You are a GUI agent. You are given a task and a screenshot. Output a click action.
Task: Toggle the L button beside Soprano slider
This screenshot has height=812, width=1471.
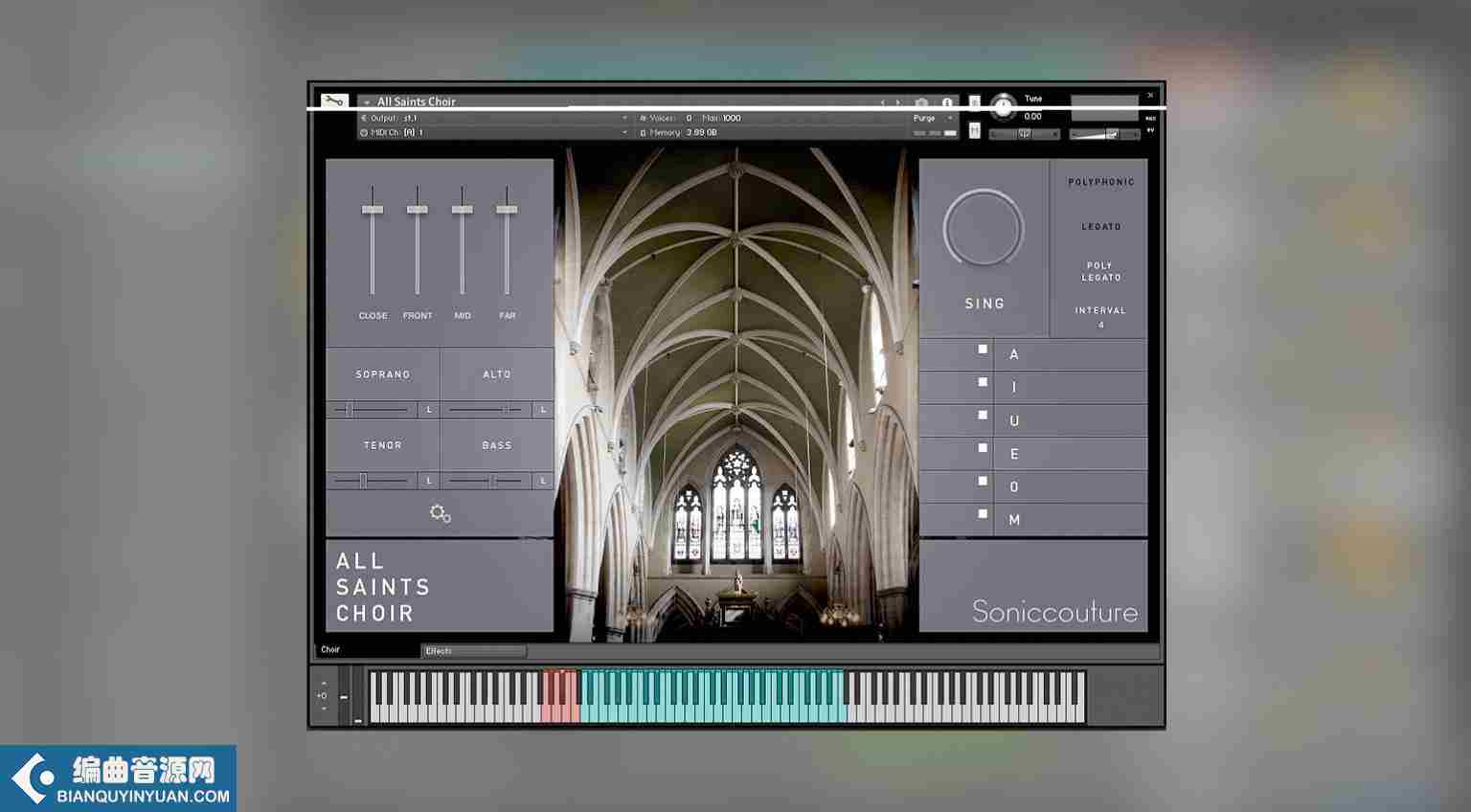[x=429, y=410]
